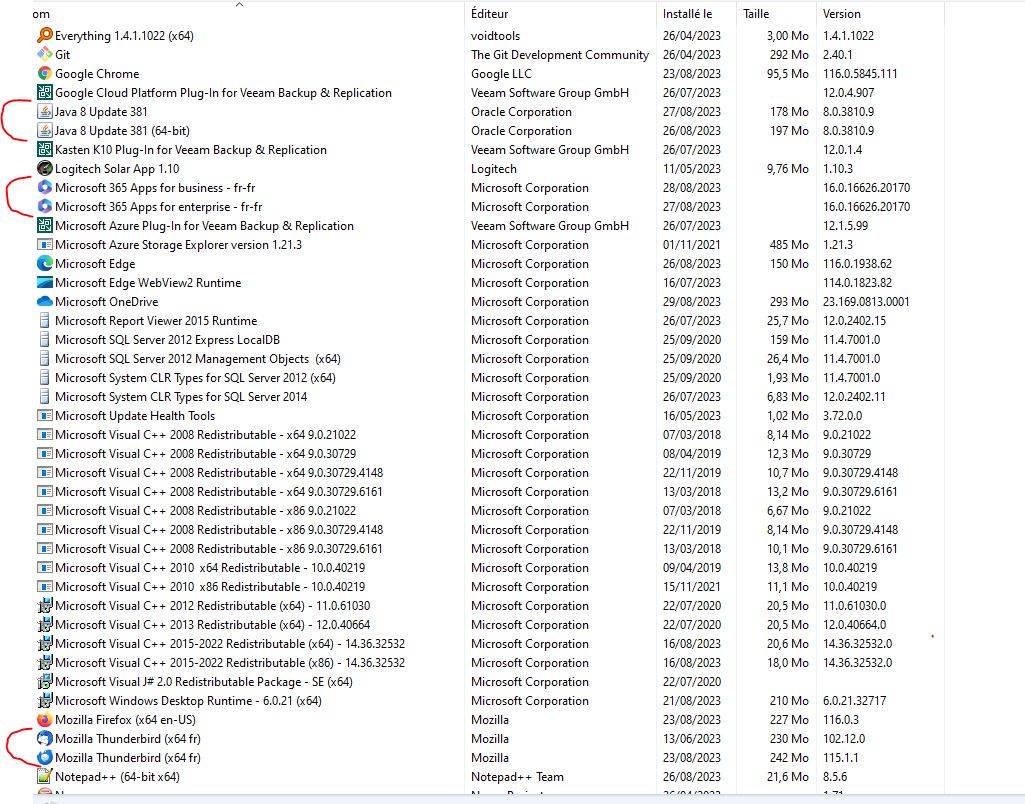Select the Microsoft OneDrive cloud icon
The width and height of the screenshot is (1025, 804).
point(44,301)
